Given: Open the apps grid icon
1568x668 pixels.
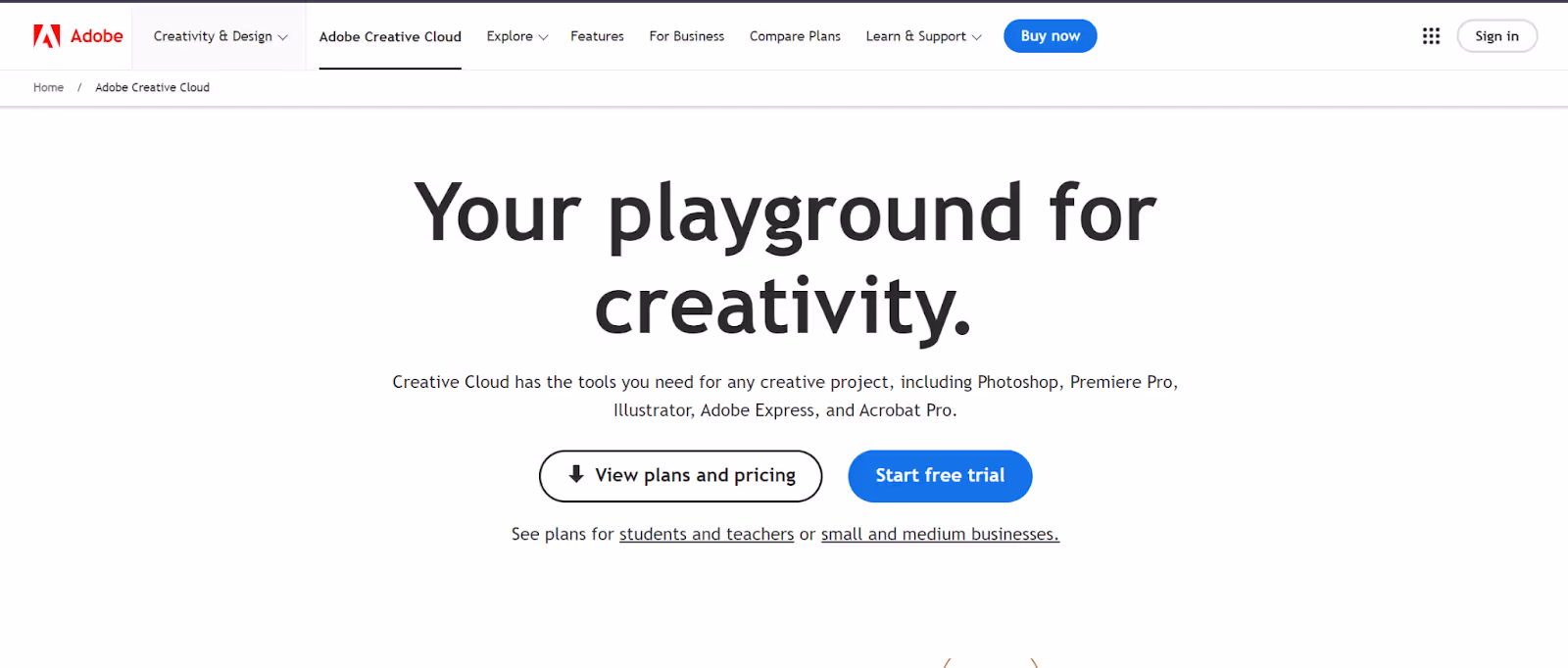Looking at the screenshot, I should pyautogui.click(x=1431, y=36).
